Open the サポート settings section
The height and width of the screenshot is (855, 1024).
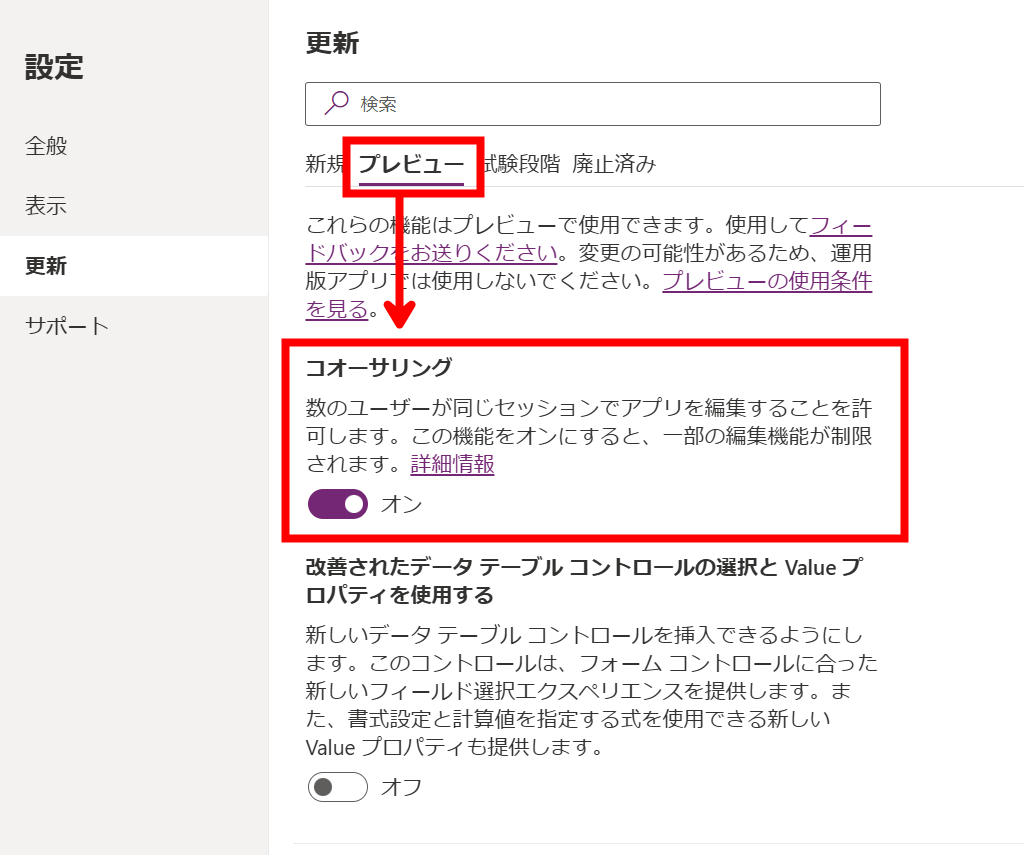67,326
